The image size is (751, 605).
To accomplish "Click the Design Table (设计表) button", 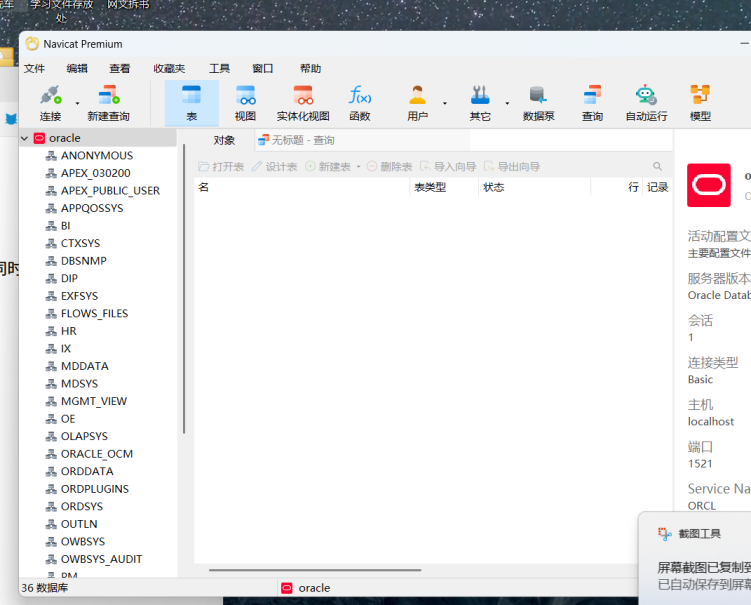I will [x=275, y=167].
